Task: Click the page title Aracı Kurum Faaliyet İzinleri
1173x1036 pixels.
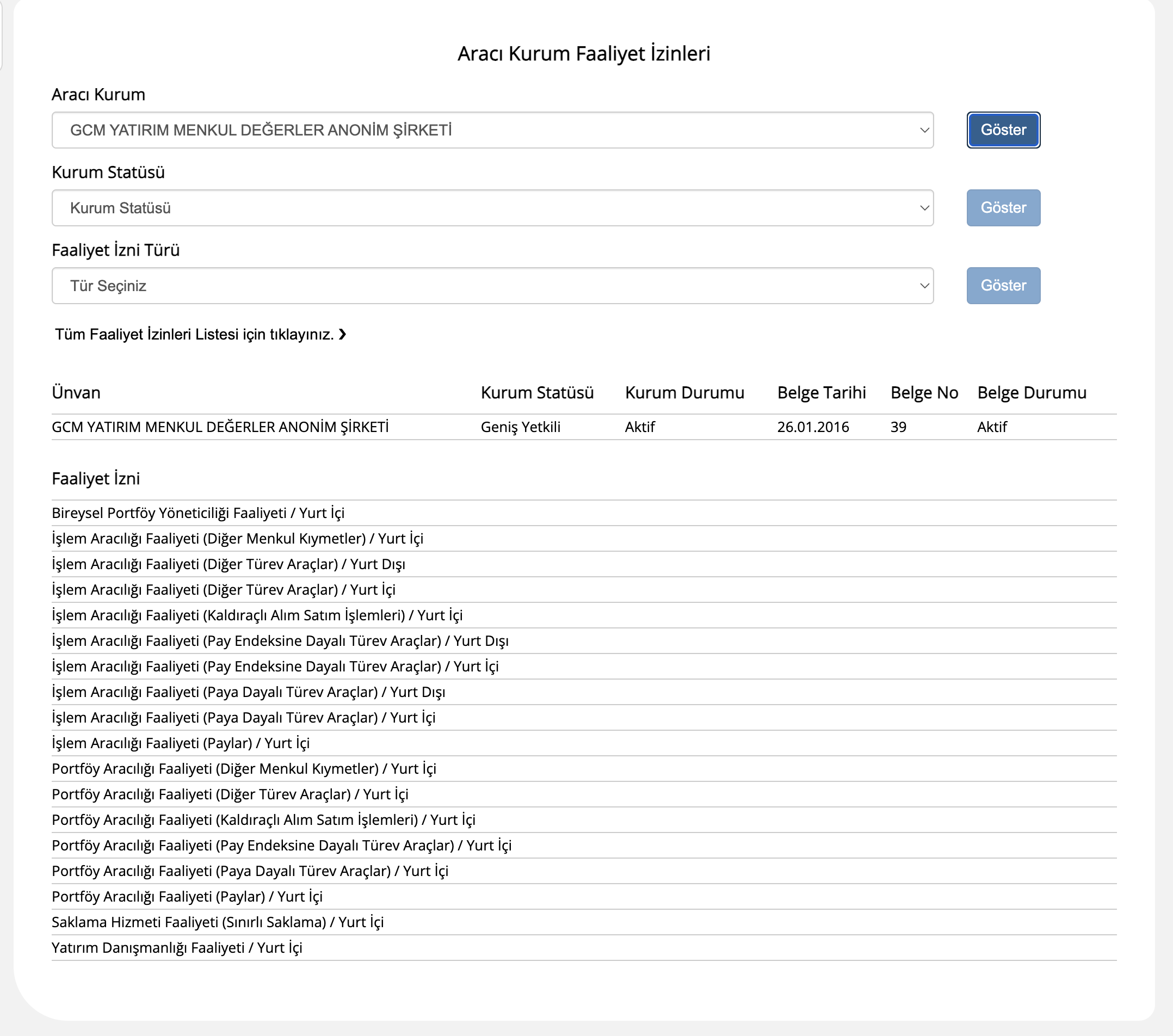Action: click(584, 53)
